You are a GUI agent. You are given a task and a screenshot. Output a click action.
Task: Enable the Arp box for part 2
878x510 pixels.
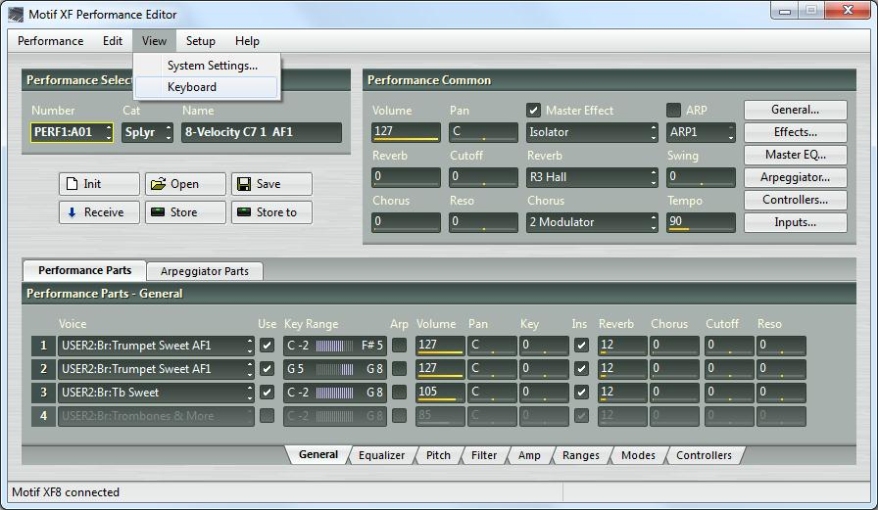(x=399, y=369)
